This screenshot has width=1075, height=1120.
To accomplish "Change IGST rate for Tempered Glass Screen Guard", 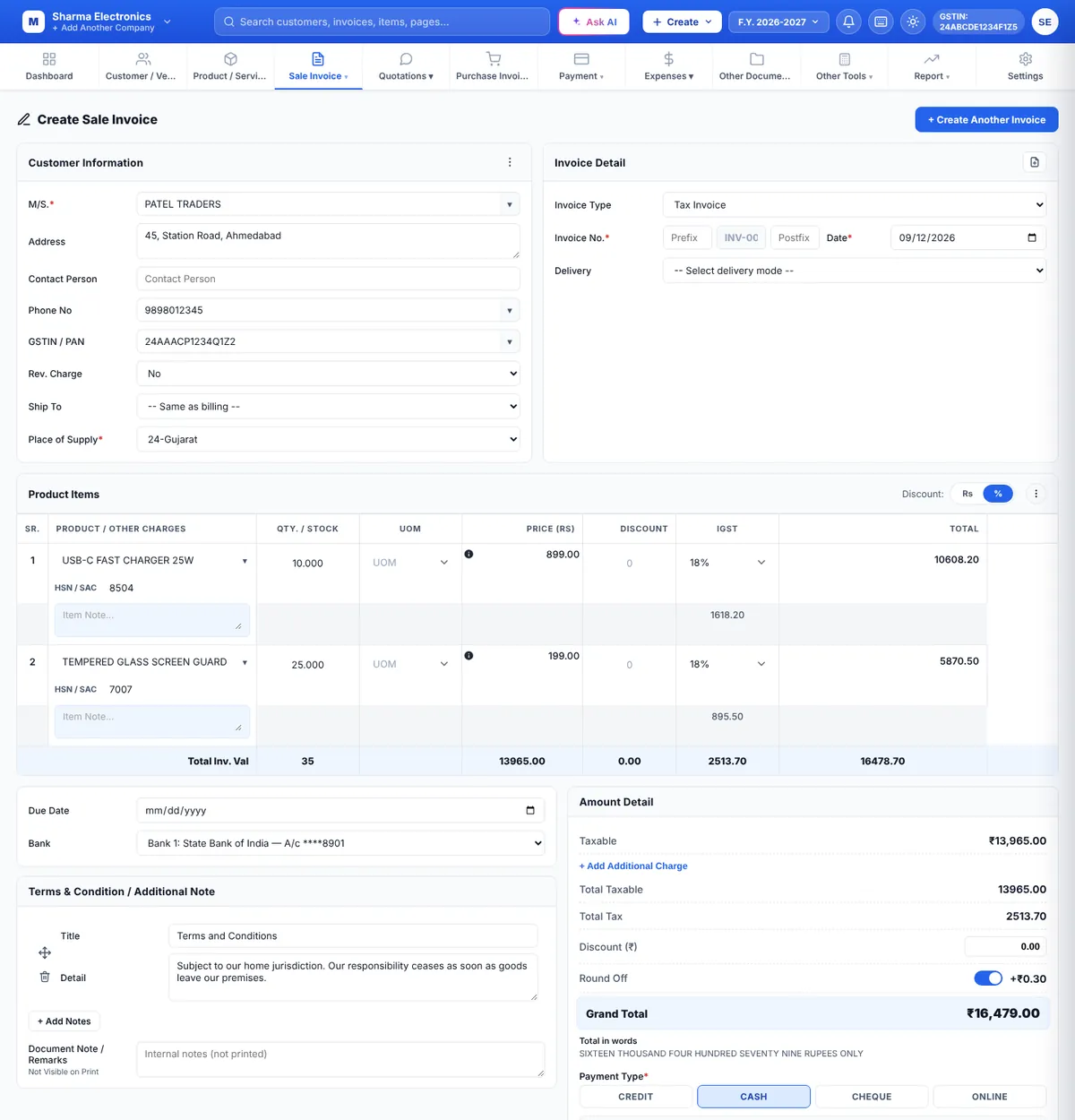I will click(727, 664).
